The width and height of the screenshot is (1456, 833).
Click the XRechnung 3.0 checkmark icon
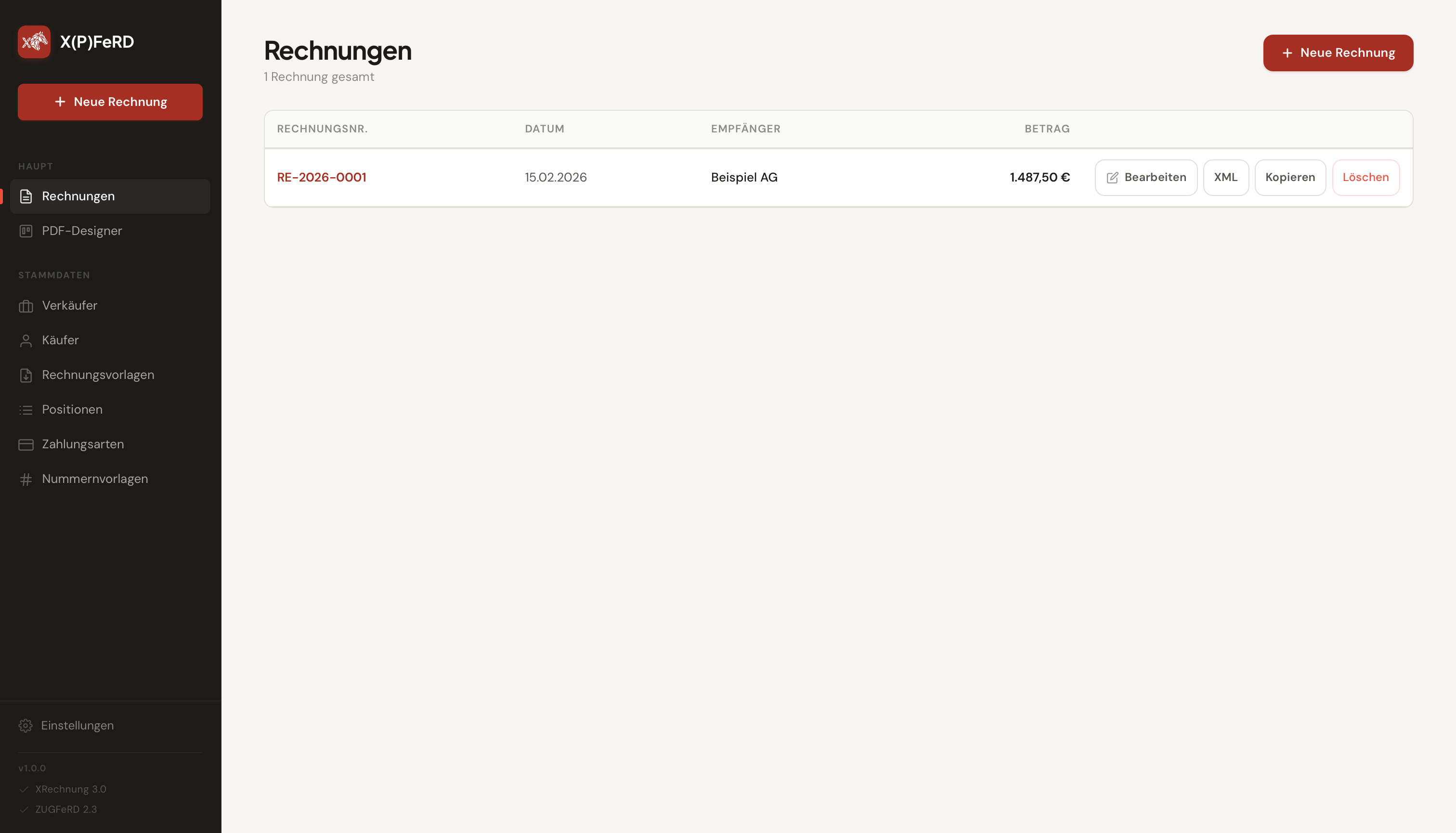click(24, 790)
